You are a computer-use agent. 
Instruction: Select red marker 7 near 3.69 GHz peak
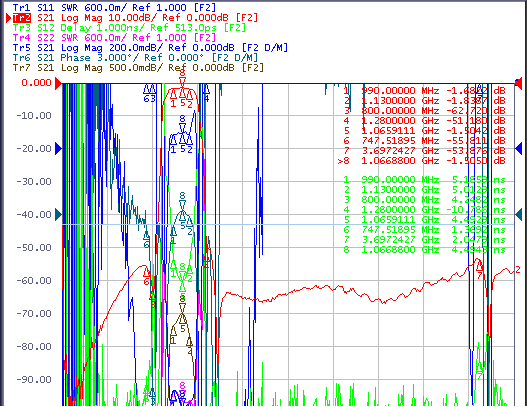tap(480, 270)
